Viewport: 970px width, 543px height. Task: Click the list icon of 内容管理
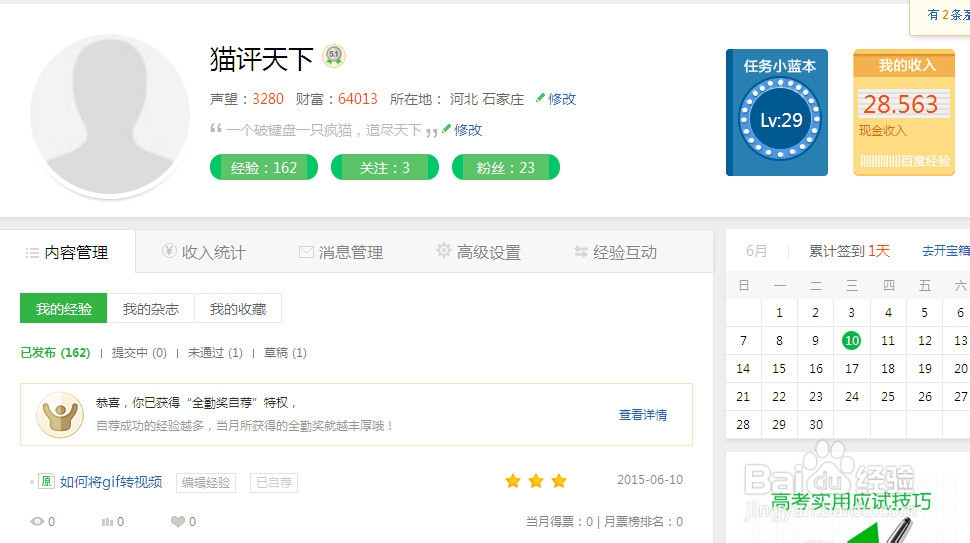(x=32, y=252)
